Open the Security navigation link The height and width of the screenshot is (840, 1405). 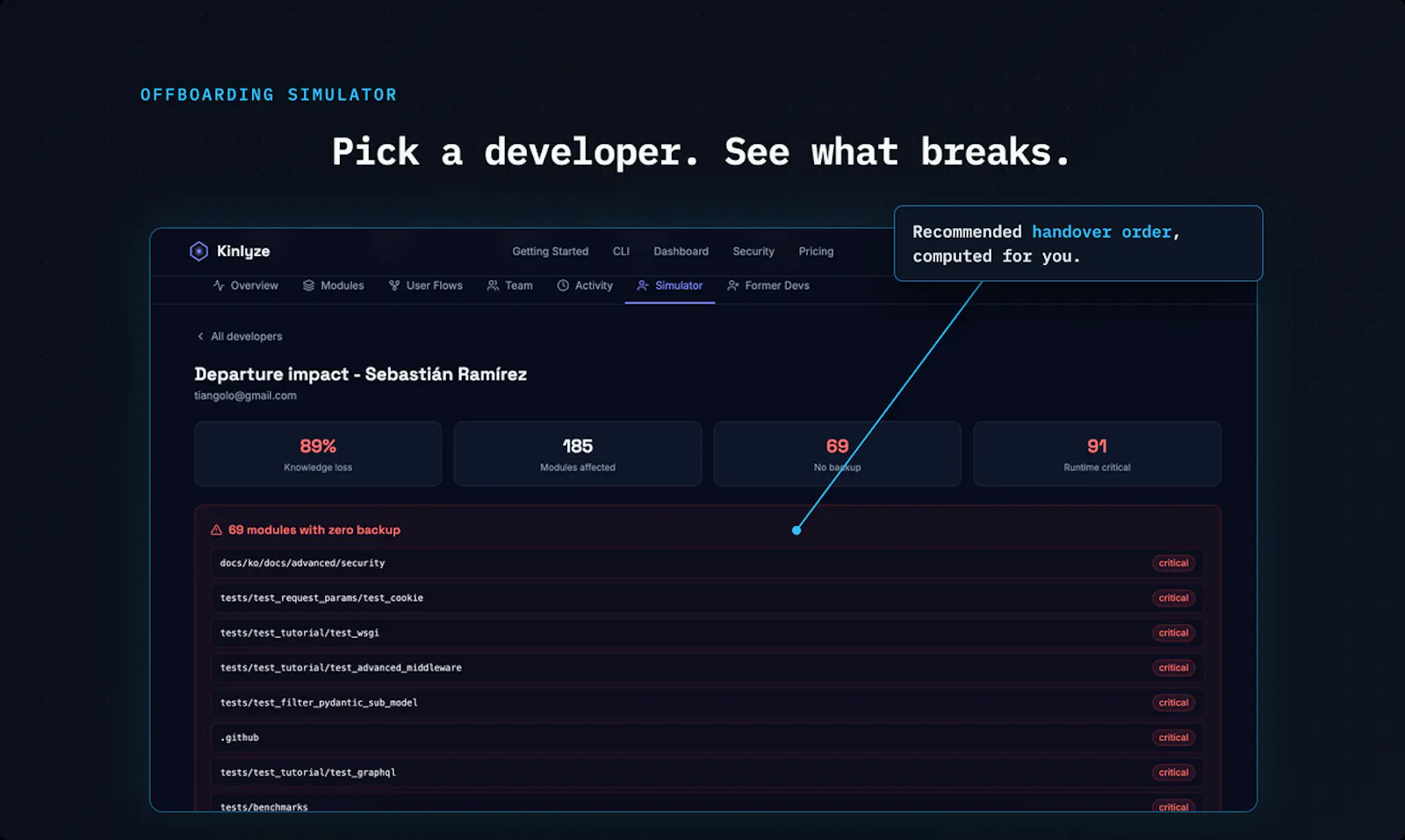tap(753, 251)
